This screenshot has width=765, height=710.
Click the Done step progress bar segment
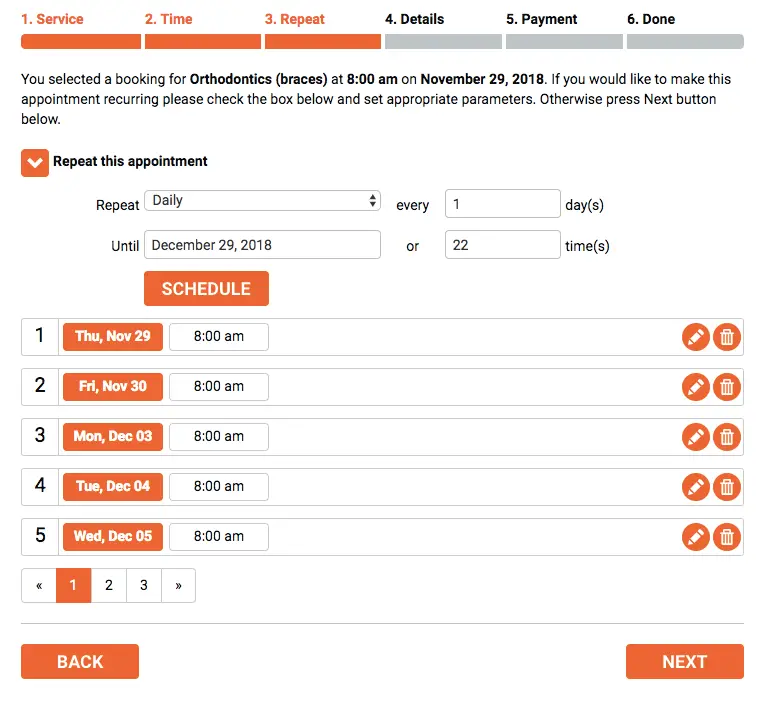point(685,41)
